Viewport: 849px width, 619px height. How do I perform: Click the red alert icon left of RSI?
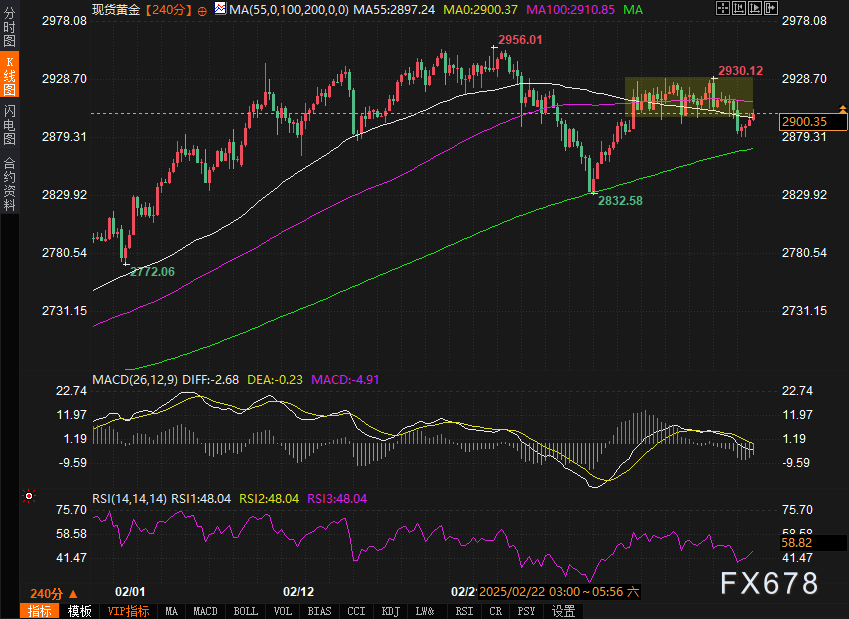(28, 496)
